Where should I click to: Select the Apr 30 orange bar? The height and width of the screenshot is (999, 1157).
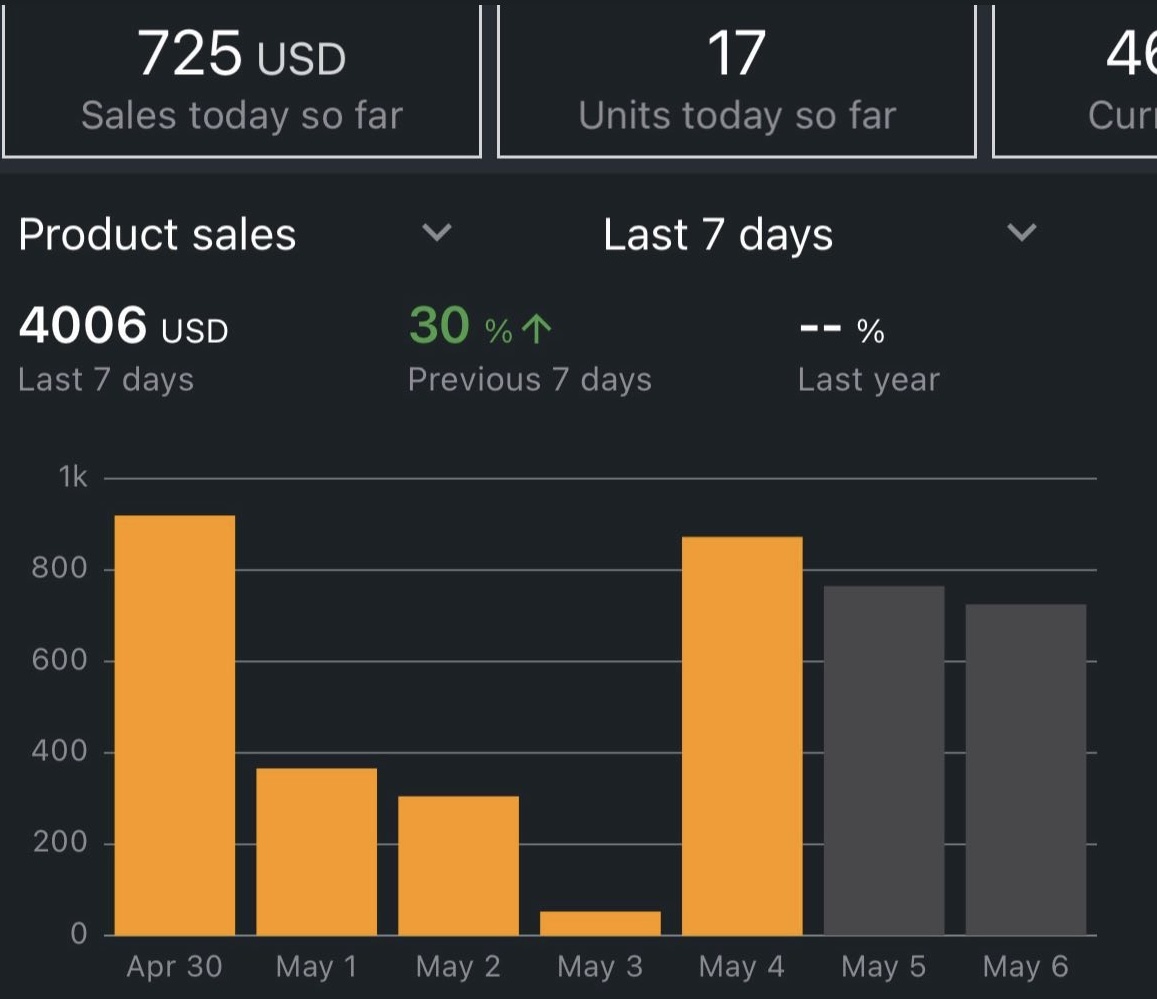click(x=175, y=725)
